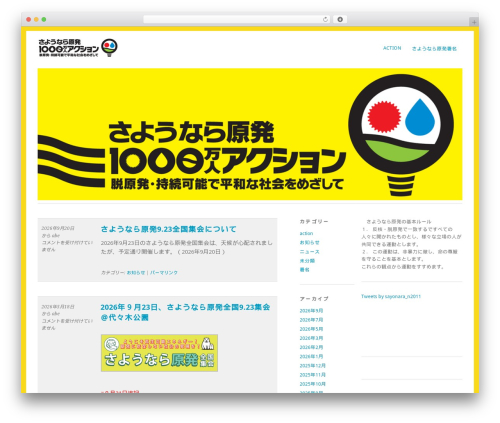The width and height of the screenshot is (500, 423).
Task: Open the さようなら原発署名 menu item
Action: [x=434, y=49]
